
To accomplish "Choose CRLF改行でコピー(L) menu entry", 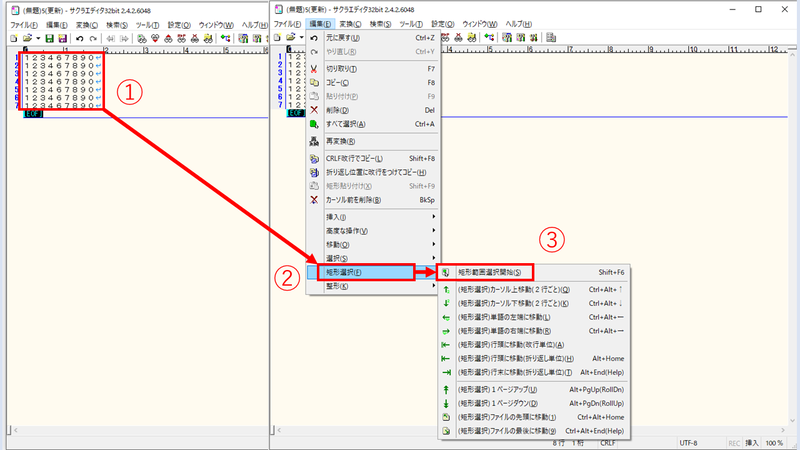I will point(372,159).
